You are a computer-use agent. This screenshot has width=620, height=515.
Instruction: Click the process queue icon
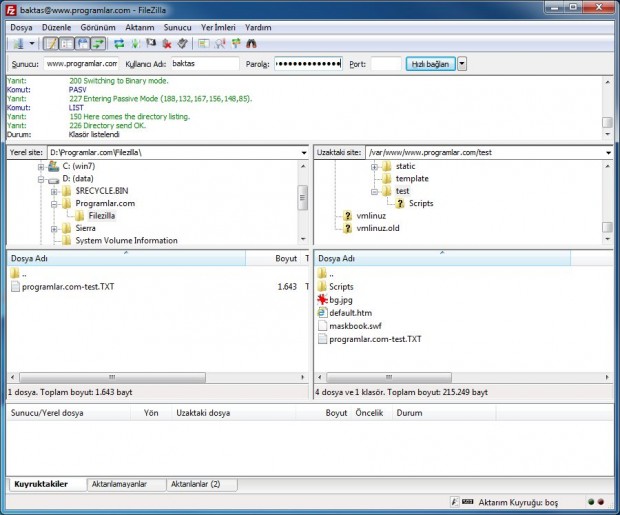click(x=135, y=44)
